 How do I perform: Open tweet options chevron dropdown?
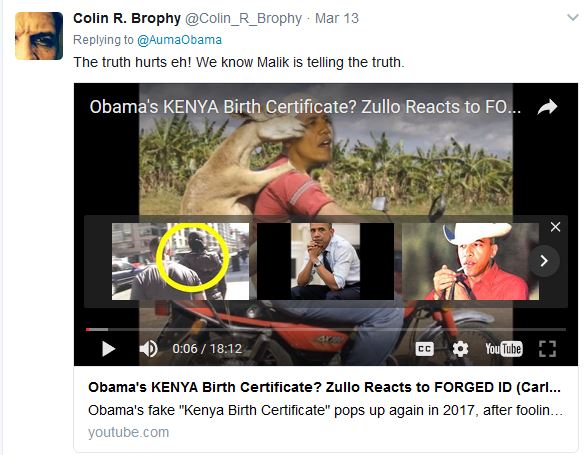[x=573, y=18]
